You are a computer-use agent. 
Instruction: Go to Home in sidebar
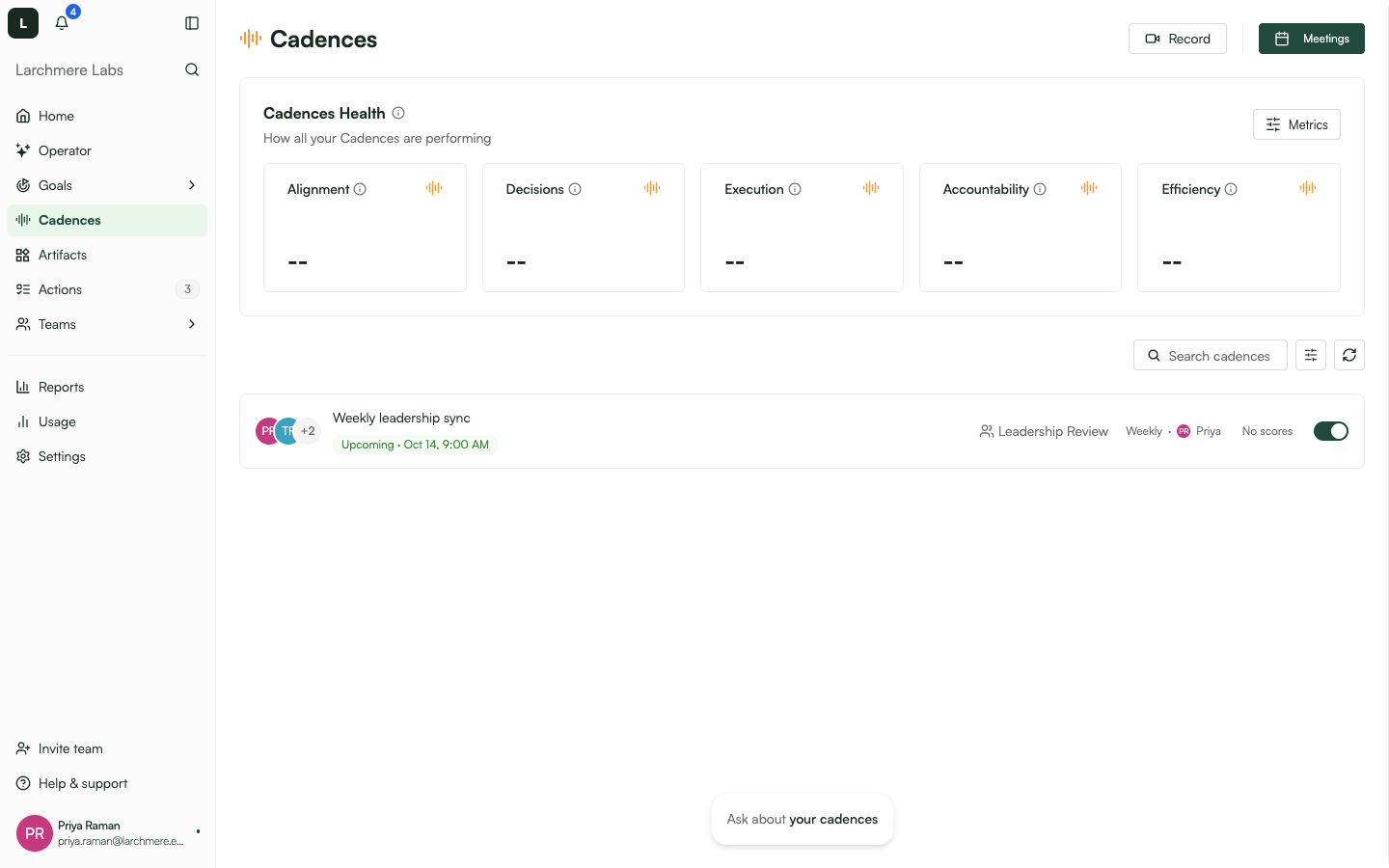pos(107,116)
